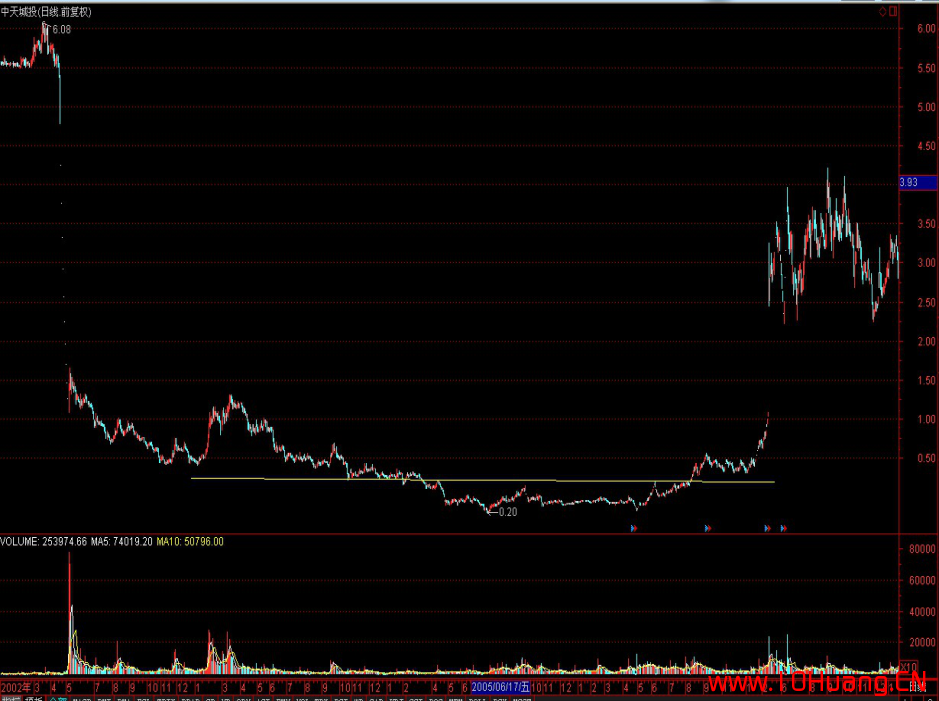Click the 6.00 price axis value
This screenshot has width=939, height=701.
pyautogui.click(x=926, y=29)
